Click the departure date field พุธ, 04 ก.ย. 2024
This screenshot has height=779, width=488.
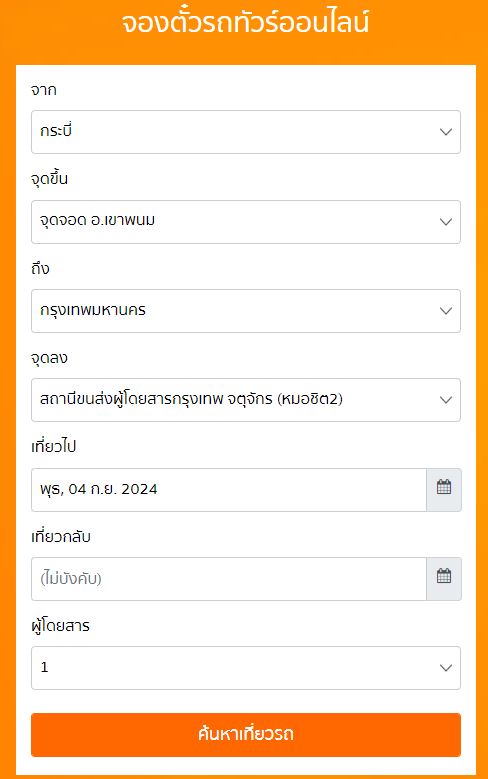pos(229,489)
